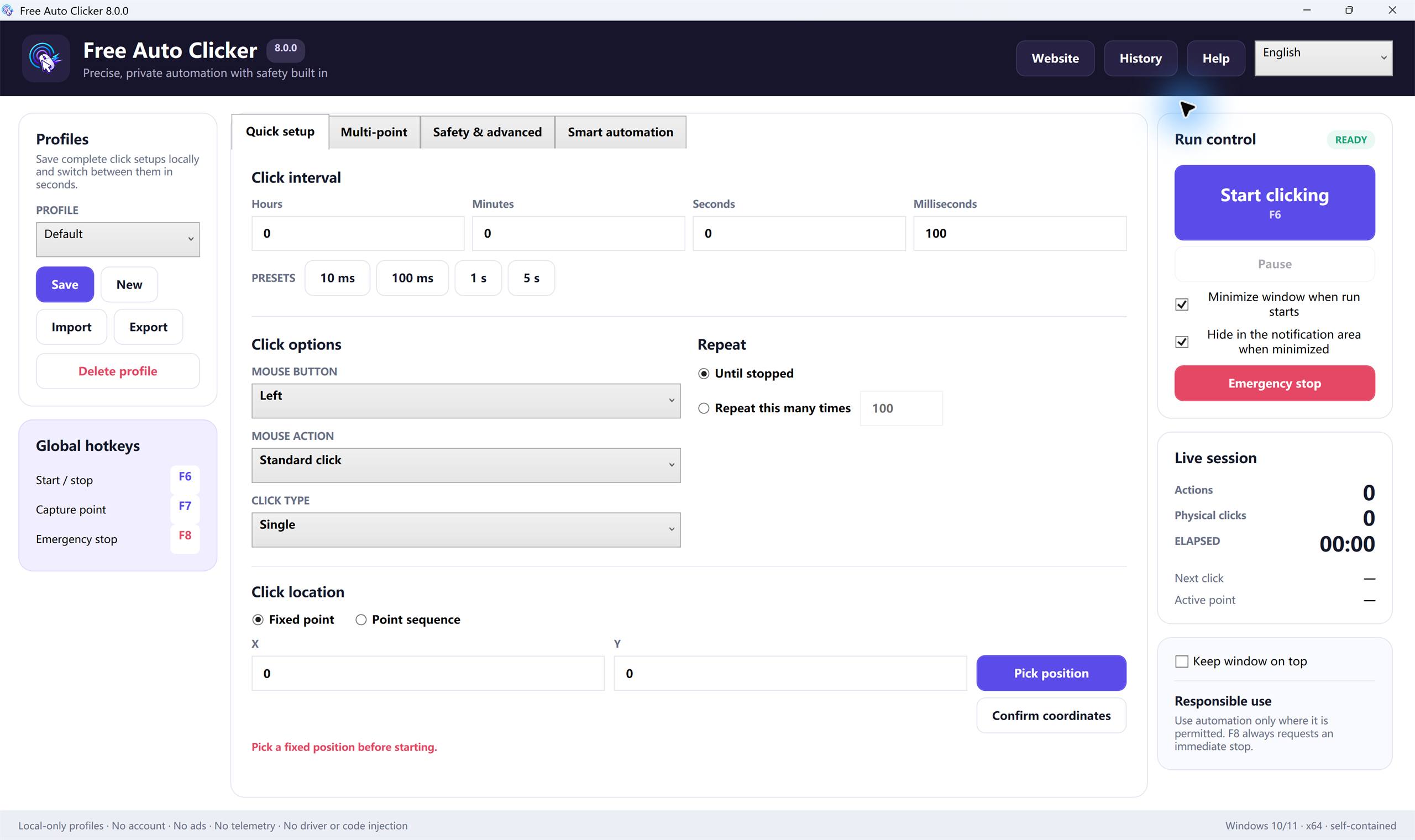Open the Smart automation tab
Viewport: 1415px width, 840px height.
point(621,133)
